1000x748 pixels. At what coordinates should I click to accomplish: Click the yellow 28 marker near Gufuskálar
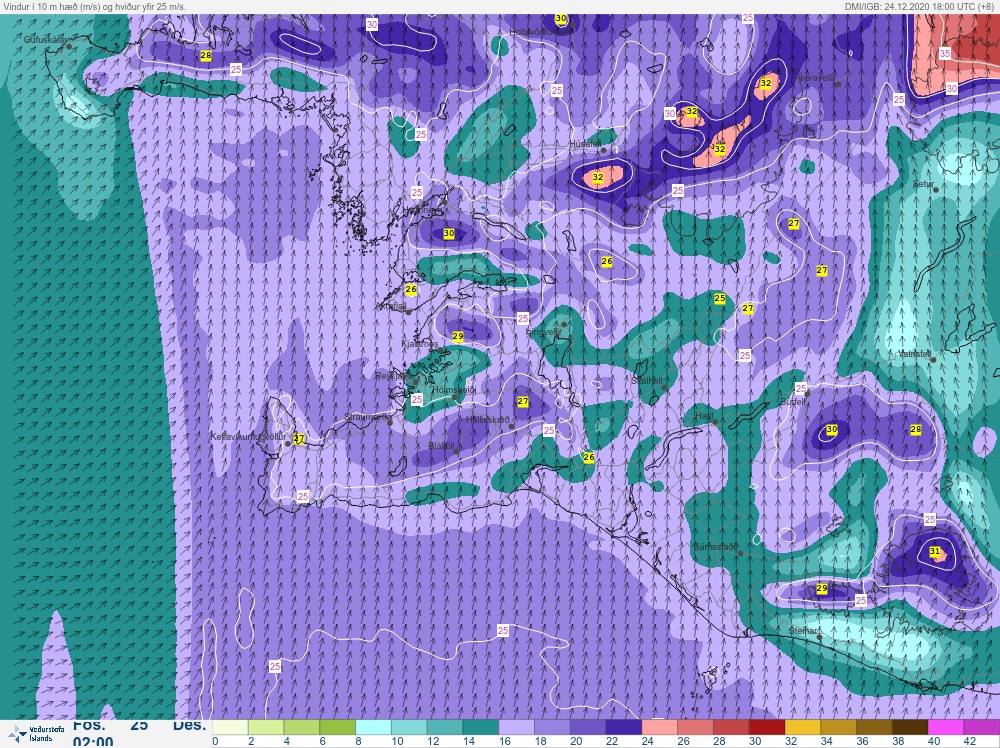205,55
